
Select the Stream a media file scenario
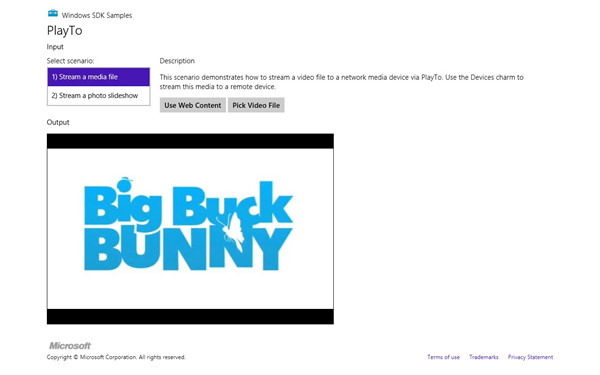[x=98, y=77]
